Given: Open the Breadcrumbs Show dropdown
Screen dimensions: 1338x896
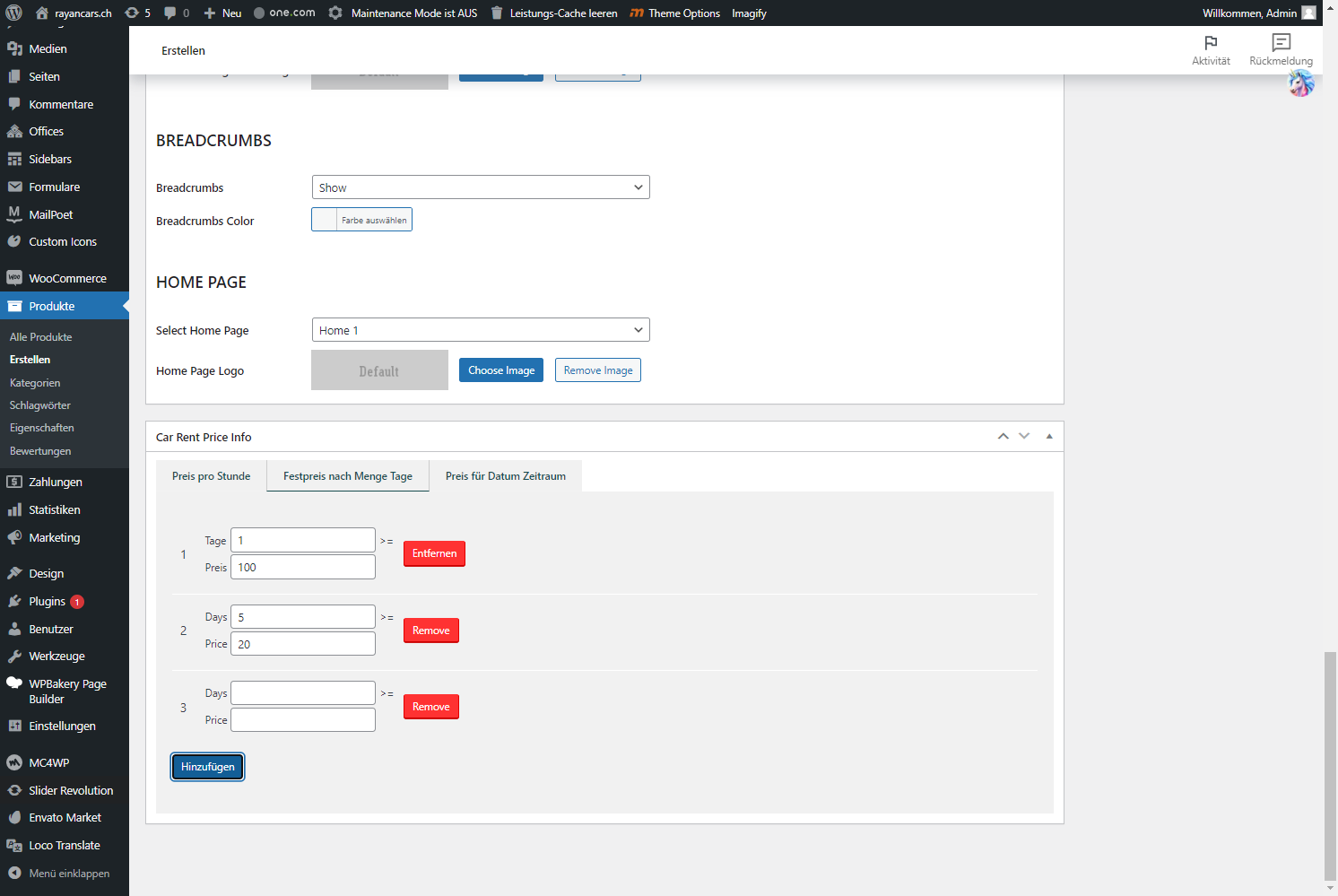Looking at the screenshot, I should [x=481, y=187].
